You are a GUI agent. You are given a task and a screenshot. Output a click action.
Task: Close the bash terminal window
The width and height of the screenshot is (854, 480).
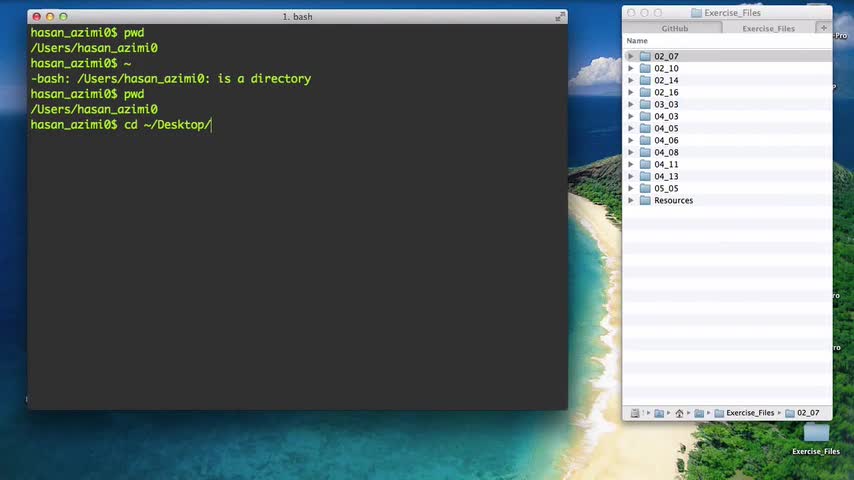pos(36,17)
